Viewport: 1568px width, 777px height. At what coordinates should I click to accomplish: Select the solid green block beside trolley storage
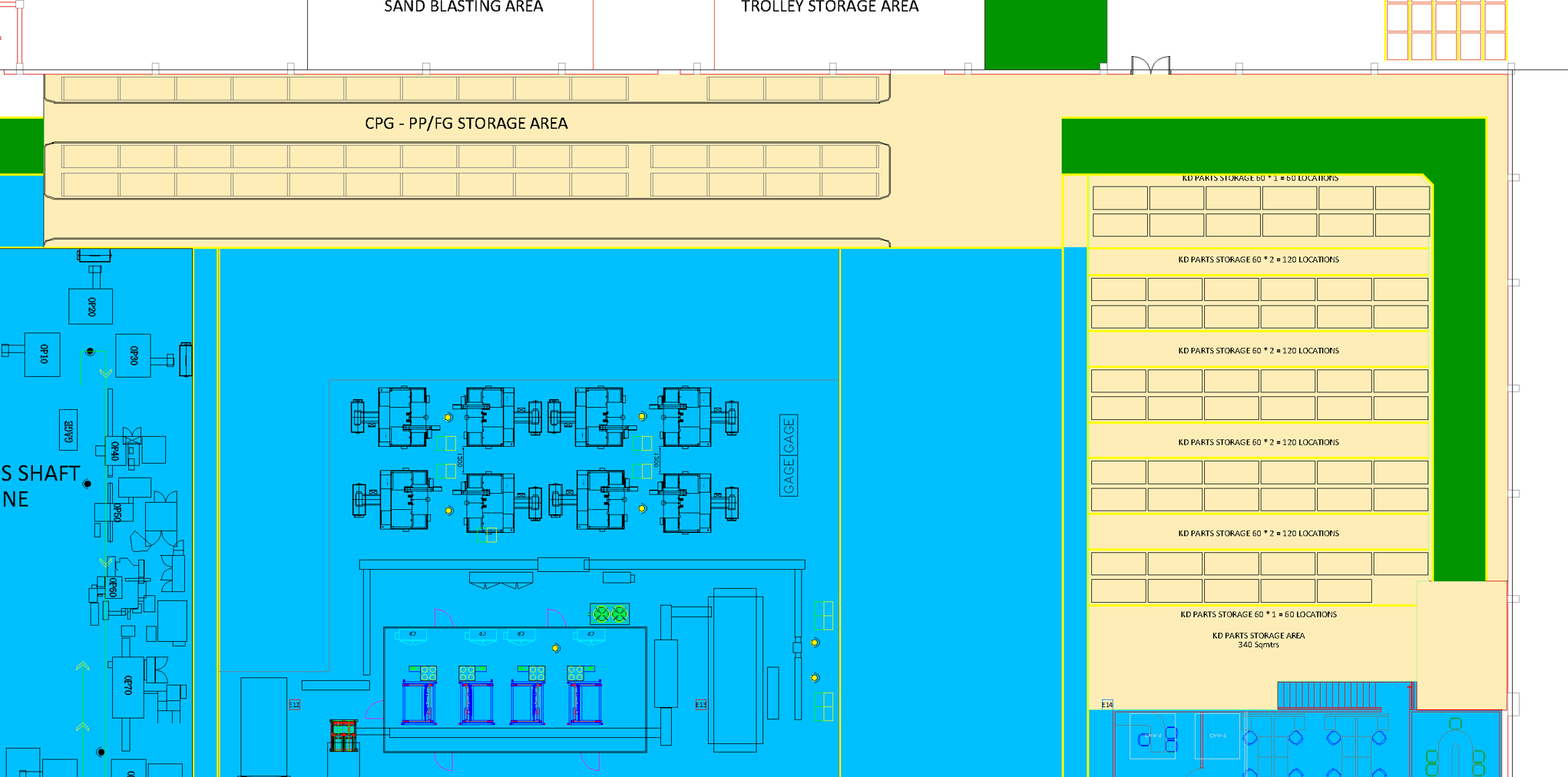tap(1045, 35)
